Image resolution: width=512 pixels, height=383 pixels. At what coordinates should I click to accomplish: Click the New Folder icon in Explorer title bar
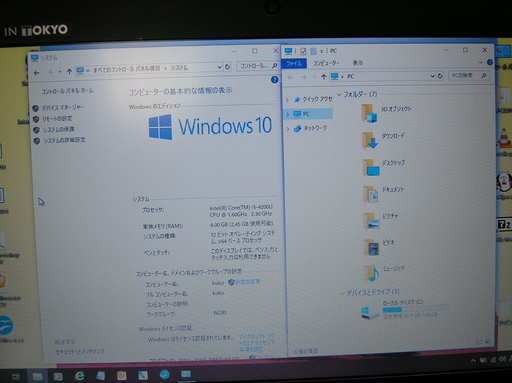point(313,51)
